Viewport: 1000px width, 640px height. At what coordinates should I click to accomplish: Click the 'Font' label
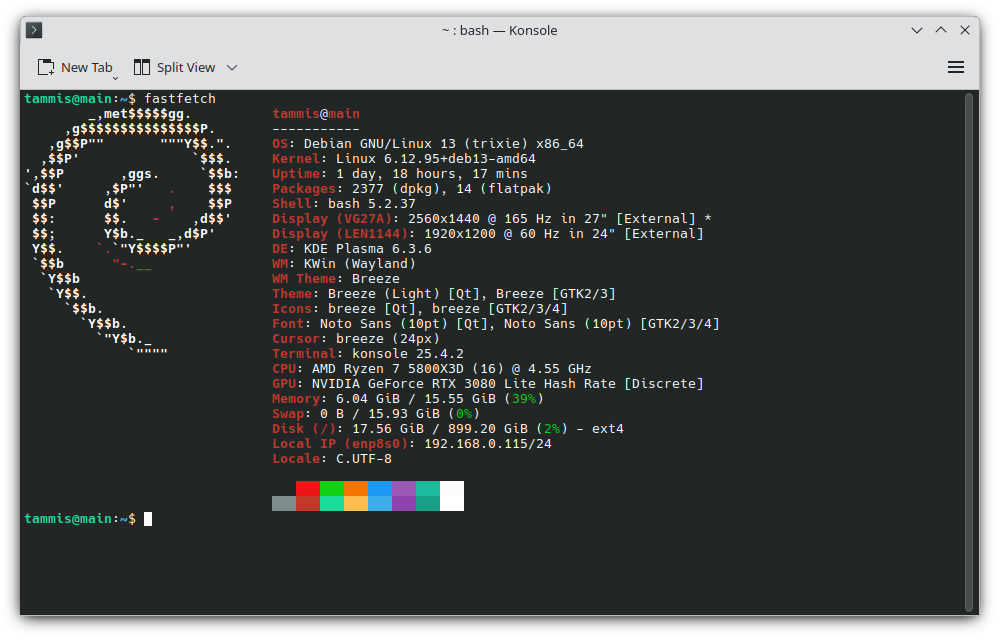pyautogui.click(x=288, y=324)
